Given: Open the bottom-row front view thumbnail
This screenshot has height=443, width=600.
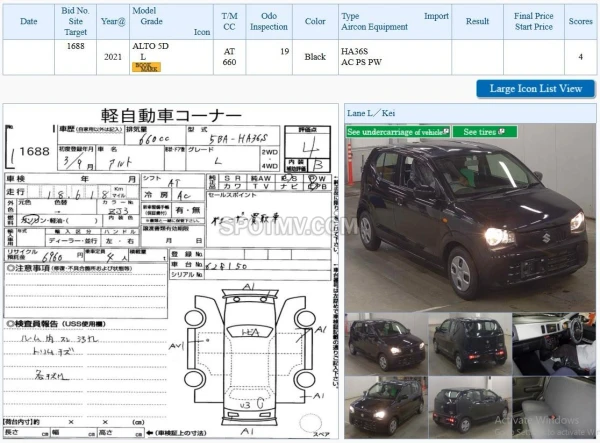Looking at the screenshot, I should [x=386, y=407].
